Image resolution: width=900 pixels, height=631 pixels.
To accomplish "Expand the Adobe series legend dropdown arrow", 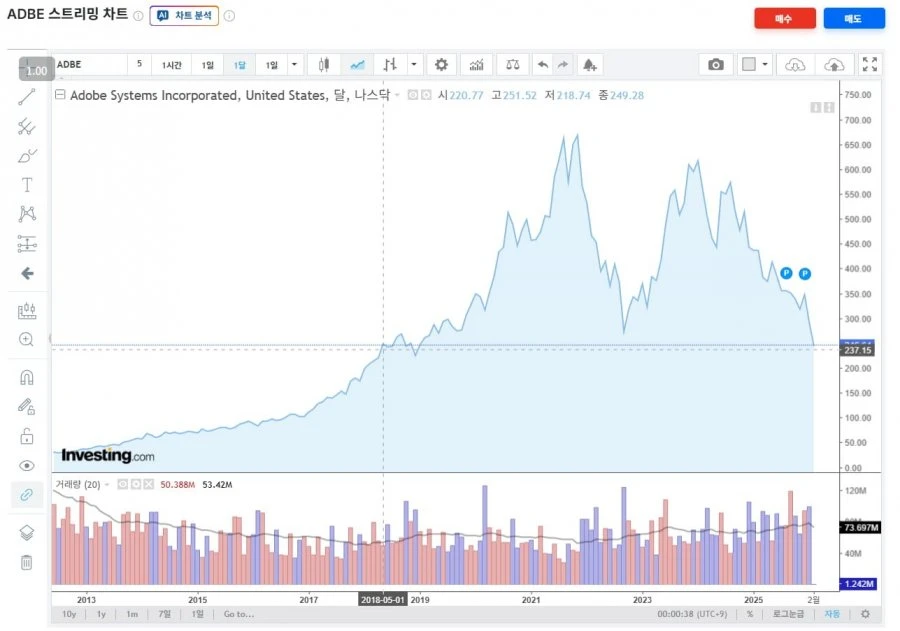I will pyautogui.click(x=397, y=95).
